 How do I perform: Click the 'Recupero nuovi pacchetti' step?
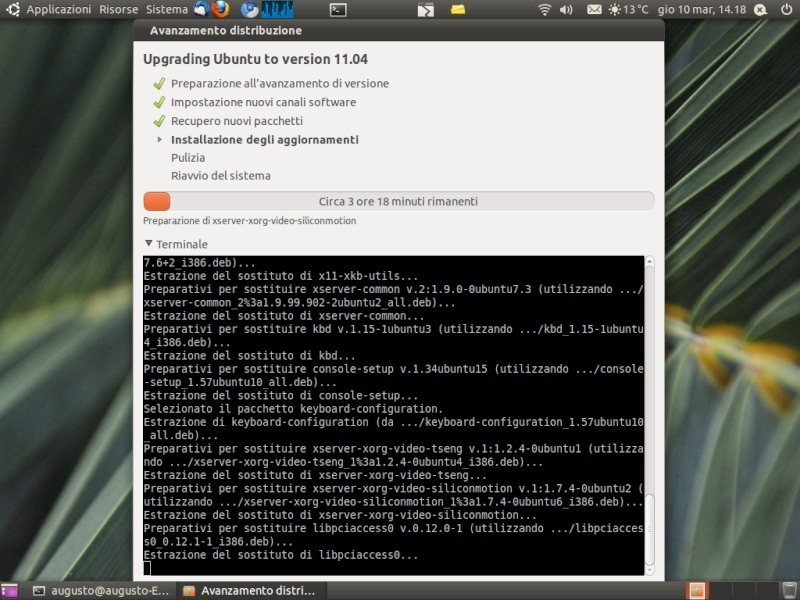(237, 121)
